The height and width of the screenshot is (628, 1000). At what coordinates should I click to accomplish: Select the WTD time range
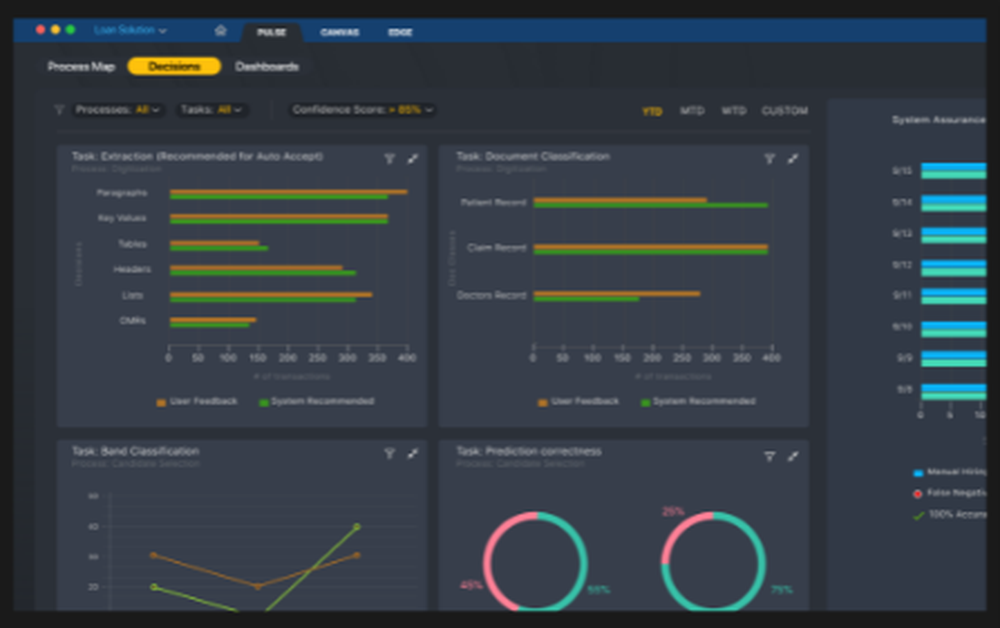tap(733, 111)
